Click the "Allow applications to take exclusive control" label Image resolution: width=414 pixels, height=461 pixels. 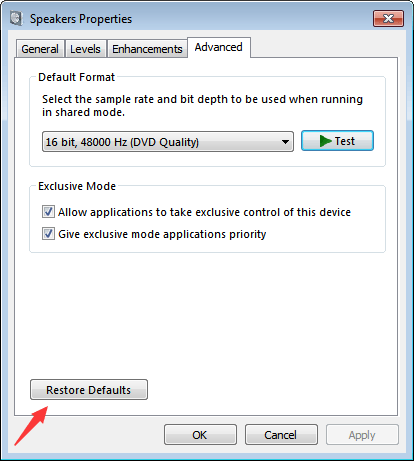coord(204,212)
